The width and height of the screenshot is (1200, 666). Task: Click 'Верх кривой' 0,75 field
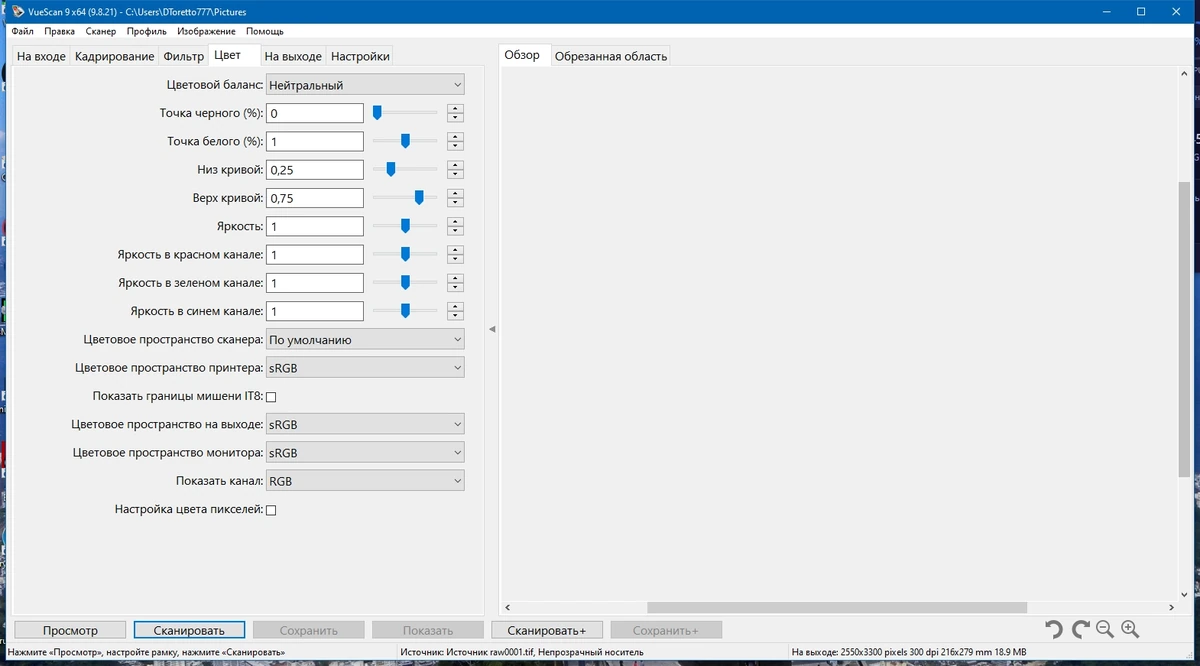click(x=315, y=198)
